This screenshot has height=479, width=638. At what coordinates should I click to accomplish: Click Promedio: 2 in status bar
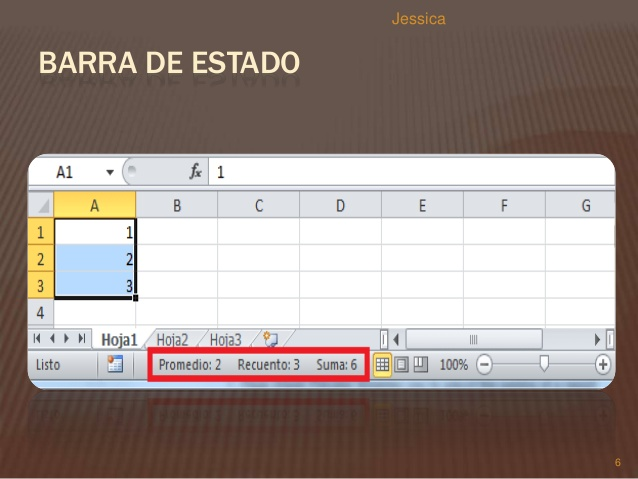pos(190,365)
